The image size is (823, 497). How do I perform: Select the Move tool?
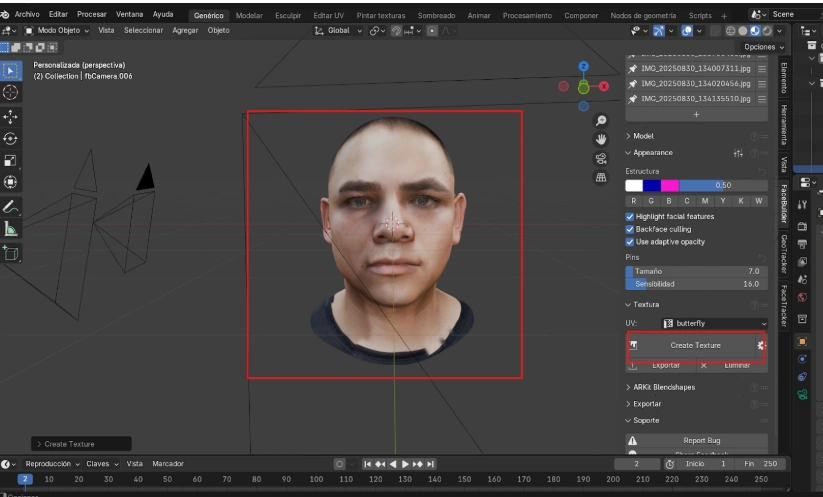tap(10, 117)
